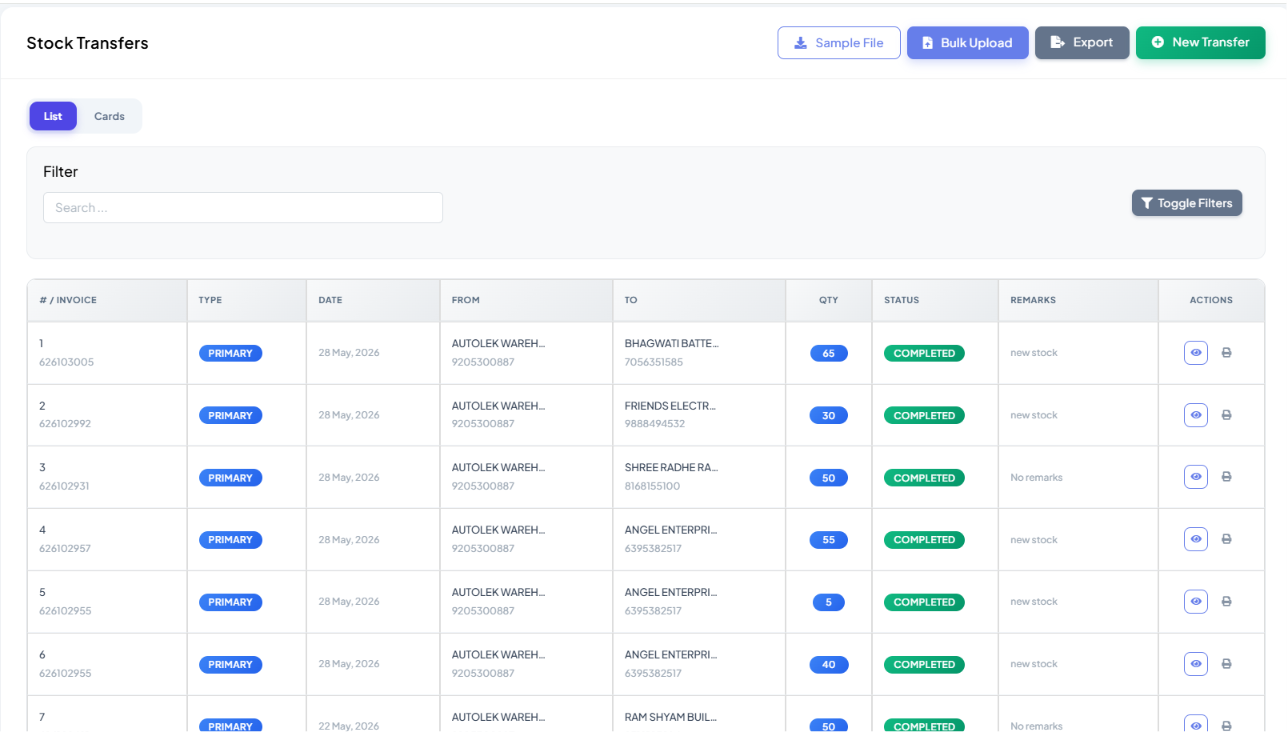Click quantity badge 5 in row 5

(x=828, y=602)
